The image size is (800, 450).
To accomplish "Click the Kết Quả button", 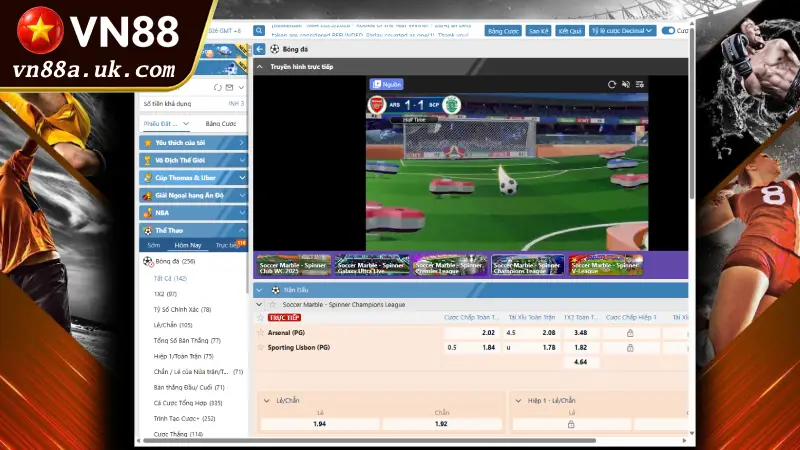I will click(x=570, y=31).
